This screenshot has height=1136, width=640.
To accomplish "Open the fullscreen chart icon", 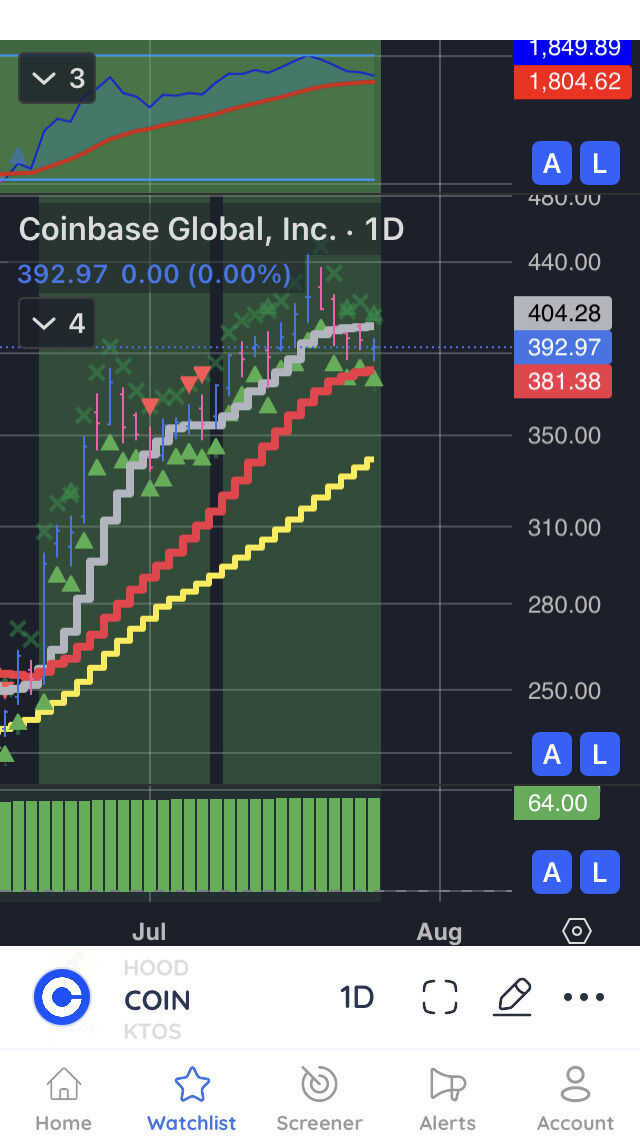I will (x=440, y=997).
